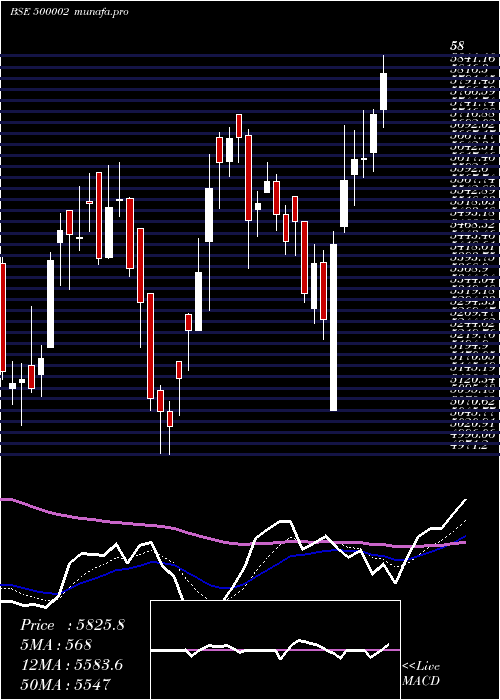Select the '12MA : 5583.6' value
500x700 pixels.
71,665
